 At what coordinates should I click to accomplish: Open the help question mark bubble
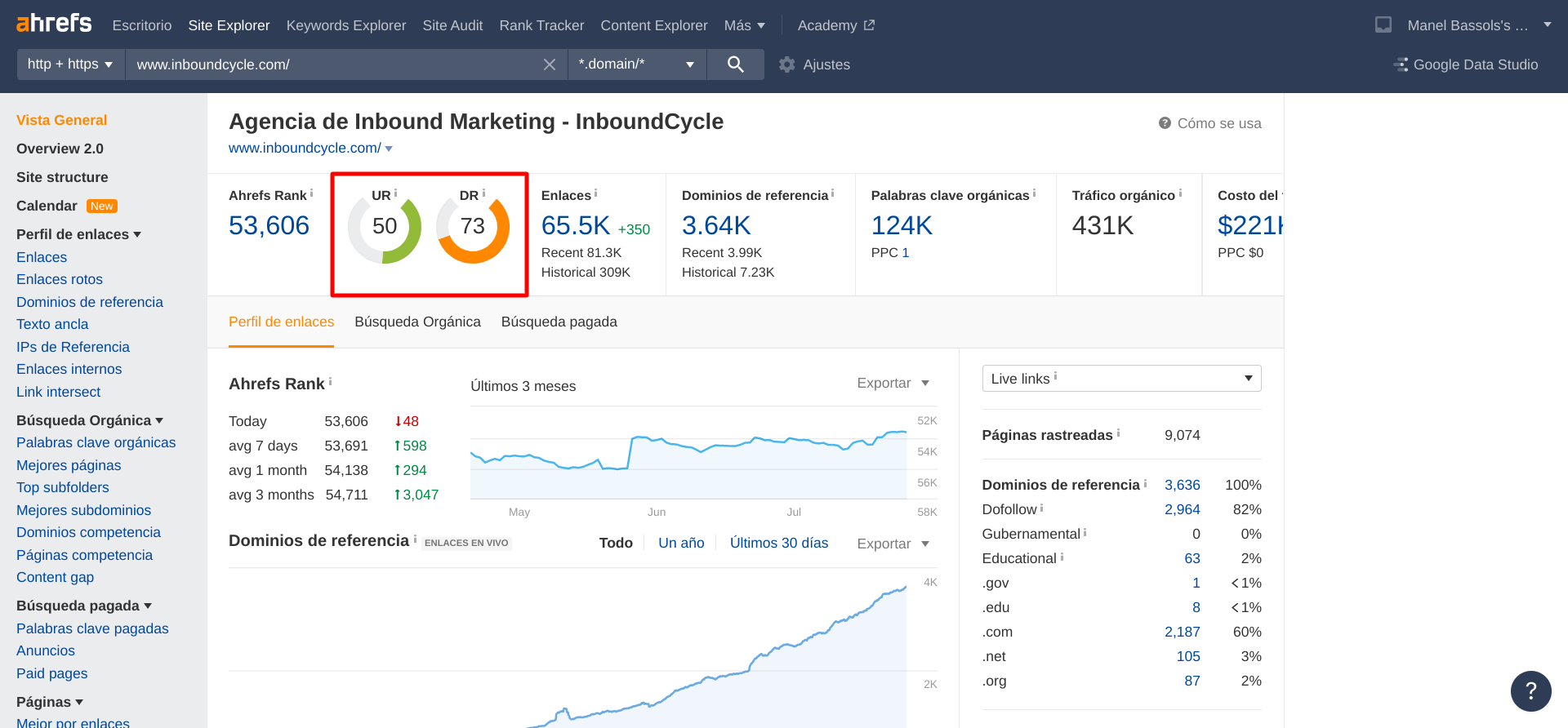(x=1531, y=691)
